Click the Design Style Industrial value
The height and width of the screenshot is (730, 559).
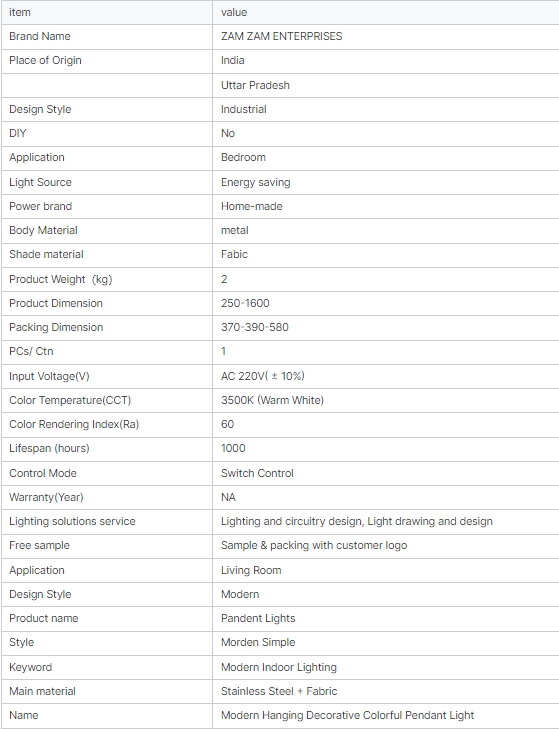coord(243,109)
